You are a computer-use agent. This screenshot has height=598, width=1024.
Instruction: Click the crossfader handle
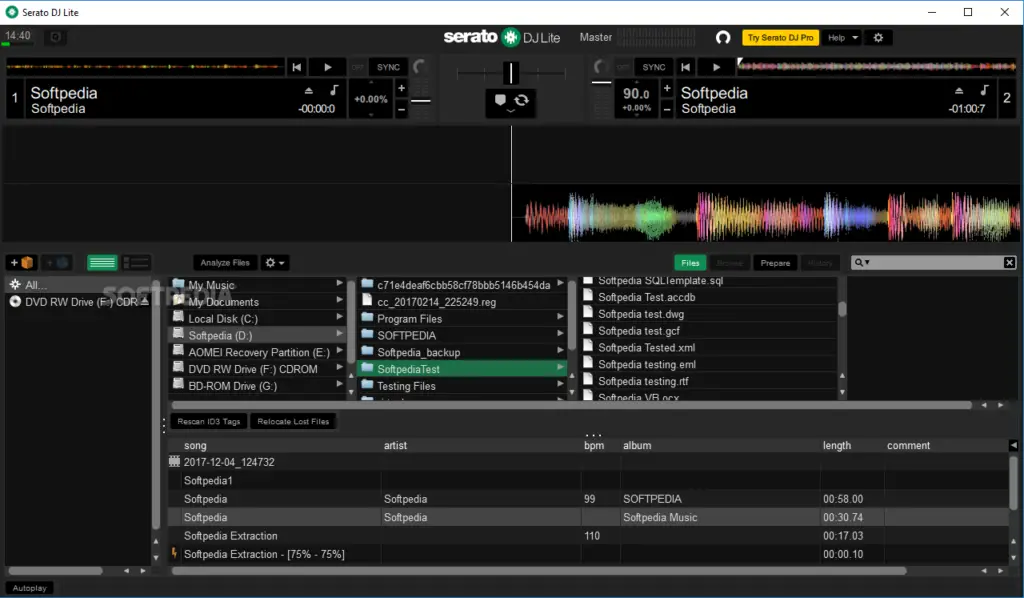click(x=511, y=72)
